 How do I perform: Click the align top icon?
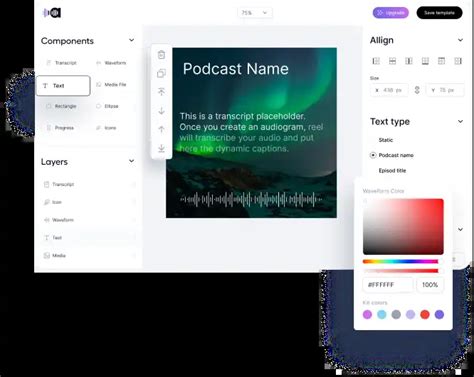point(441,61)
